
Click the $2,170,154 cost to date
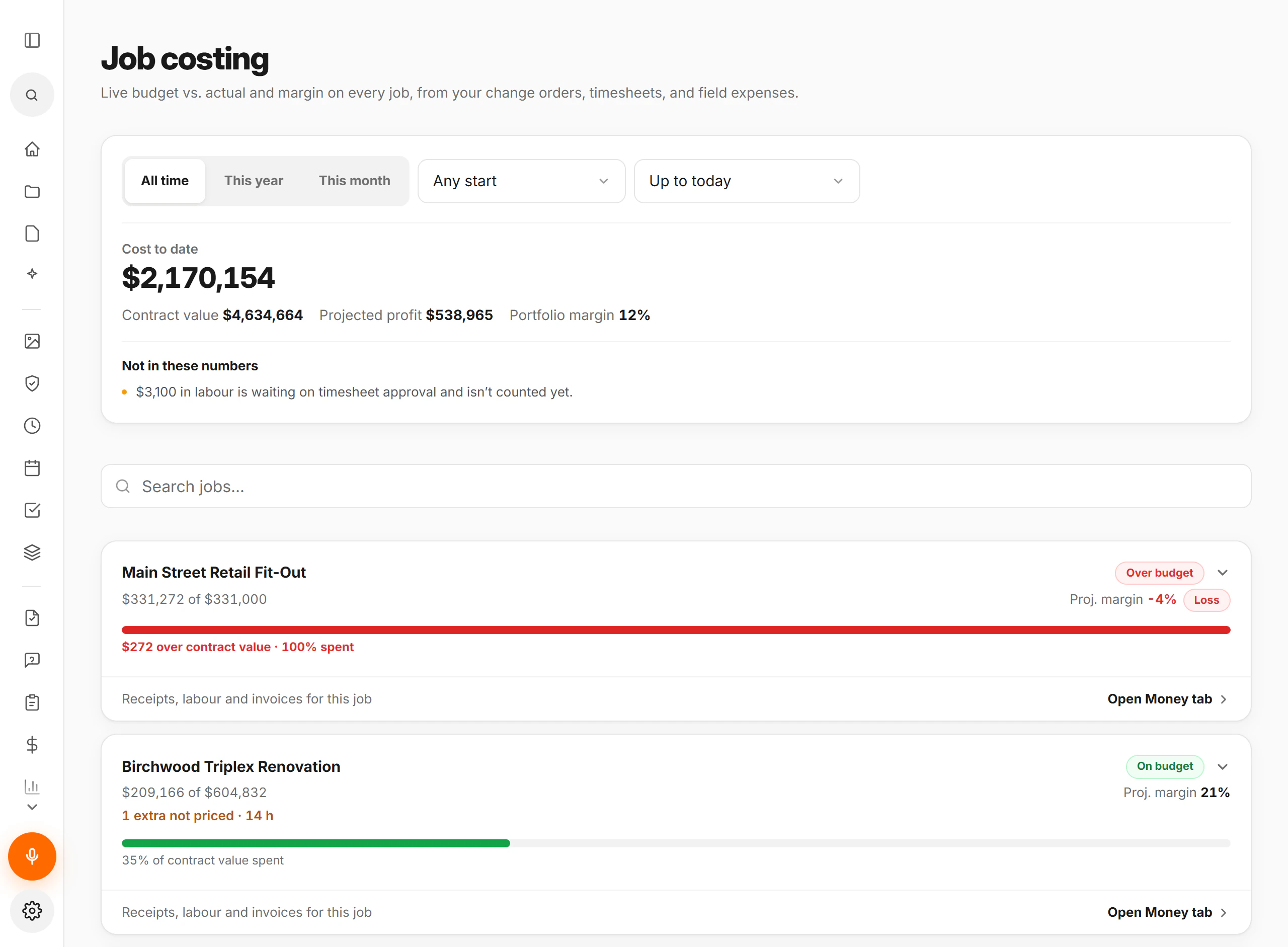coord(198,278)
